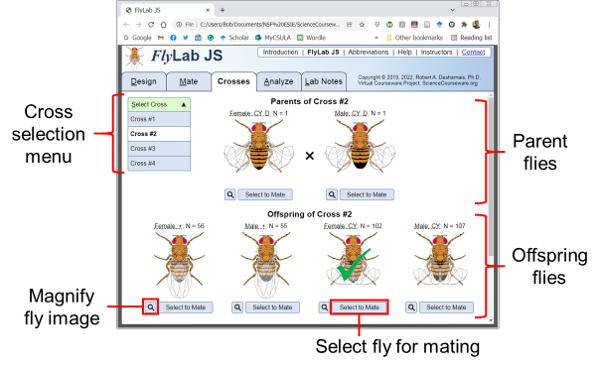Switch to the Analyze tab
This screenshot has width=599, height=369.
click(278, 82)
